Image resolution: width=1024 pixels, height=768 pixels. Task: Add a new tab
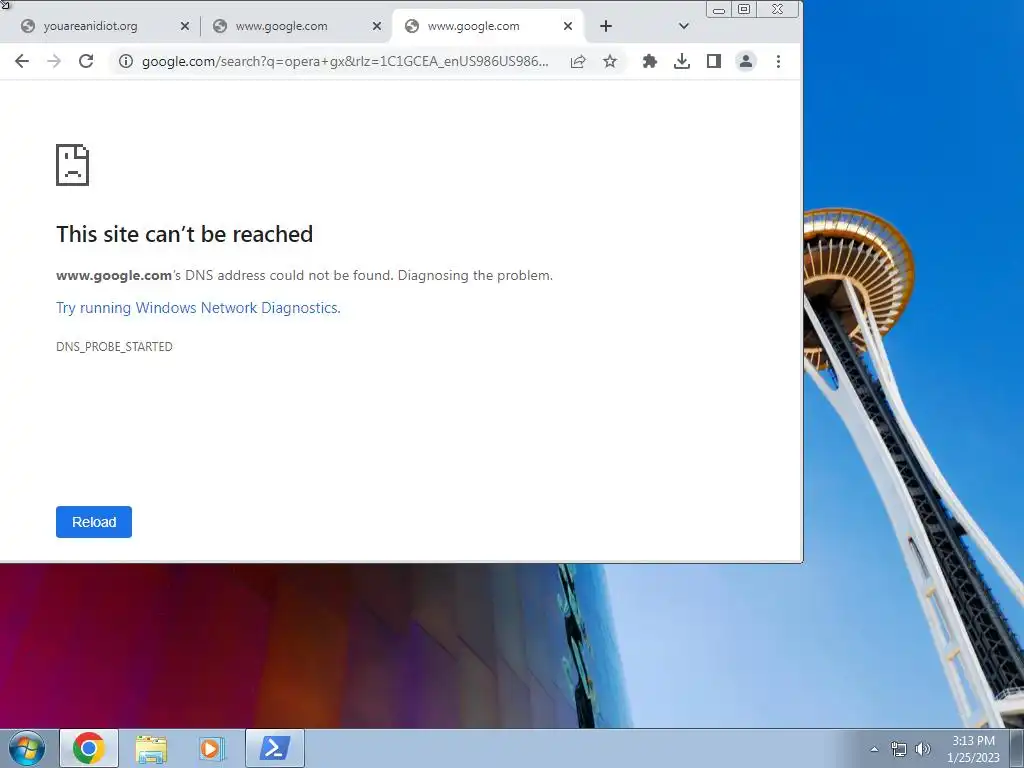[x=606, y=26]
